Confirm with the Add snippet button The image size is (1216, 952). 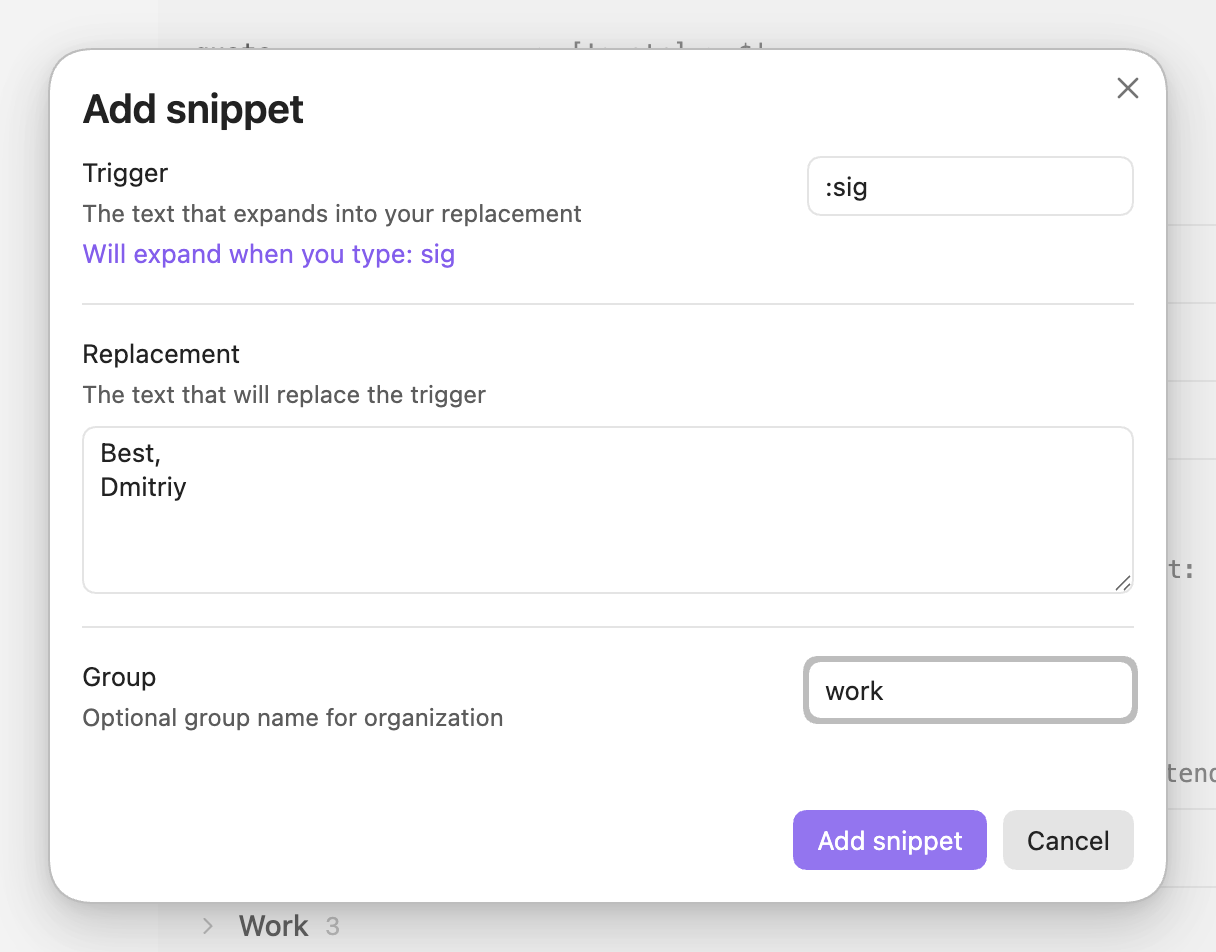(890, 840)
